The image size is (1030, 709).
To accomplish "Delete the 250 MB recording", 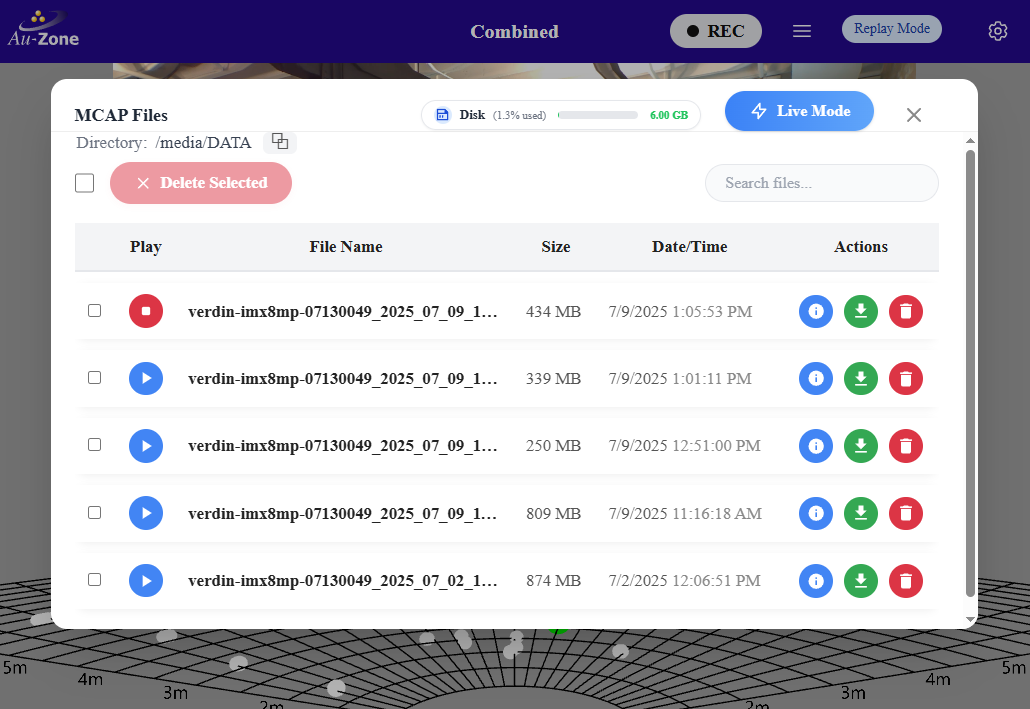I will tap(906, 445).
